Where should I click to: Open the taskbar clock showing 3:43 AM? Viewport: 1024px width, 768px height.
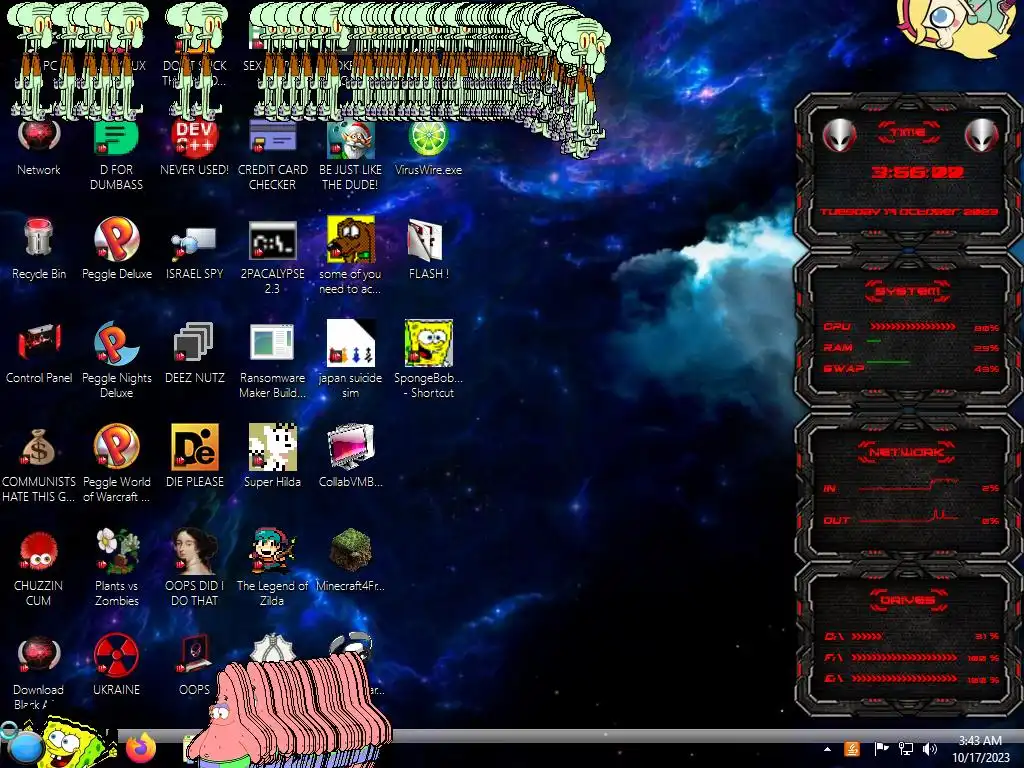point(980,749)
